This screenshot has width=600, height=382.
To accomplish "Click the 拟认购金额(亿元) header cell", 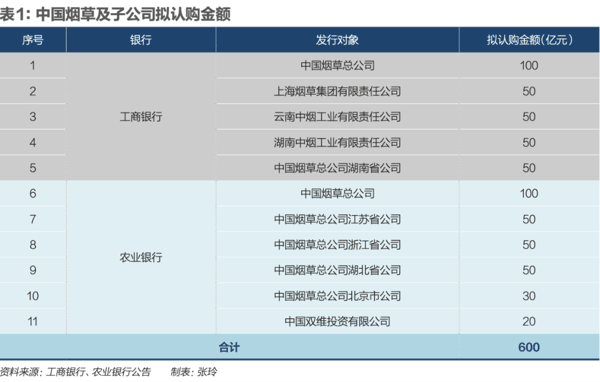I will pos(530,40).
